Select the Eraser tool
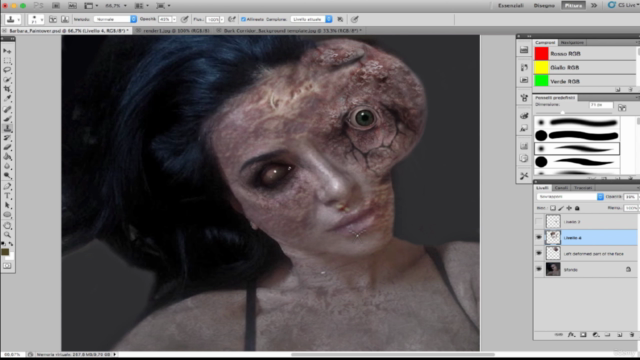640x360 pixels. [x=7, y=147]
